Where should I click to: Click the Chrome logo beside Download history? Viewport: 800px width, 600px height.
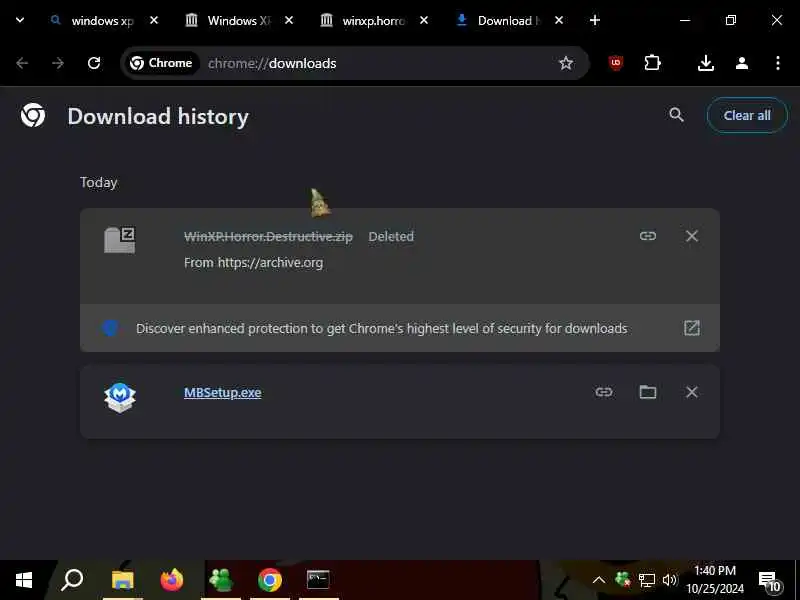pos(33,115)
